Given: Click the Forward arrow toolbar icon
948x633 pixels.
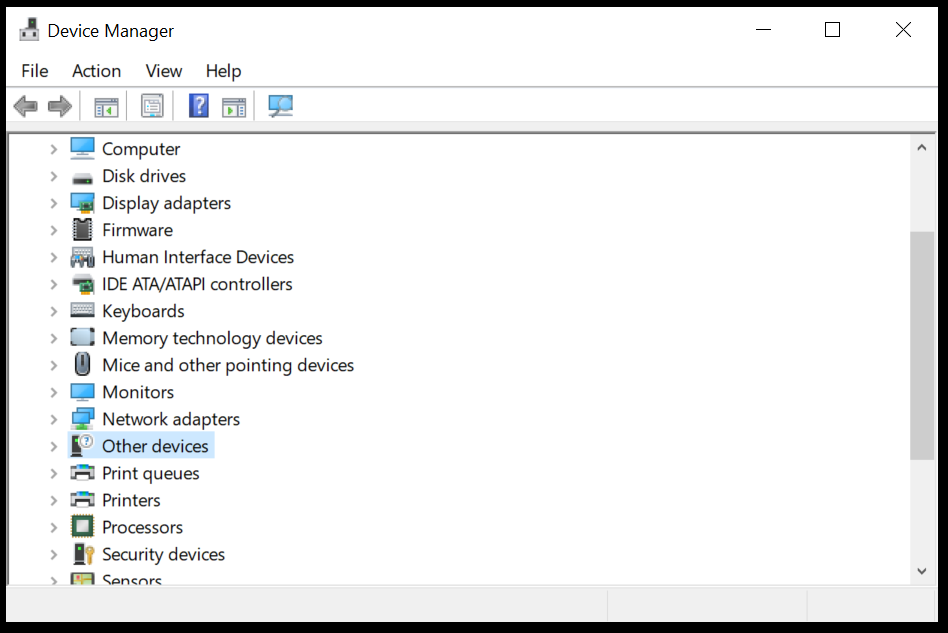Looking at the screenshot, I should coord(60,106).
